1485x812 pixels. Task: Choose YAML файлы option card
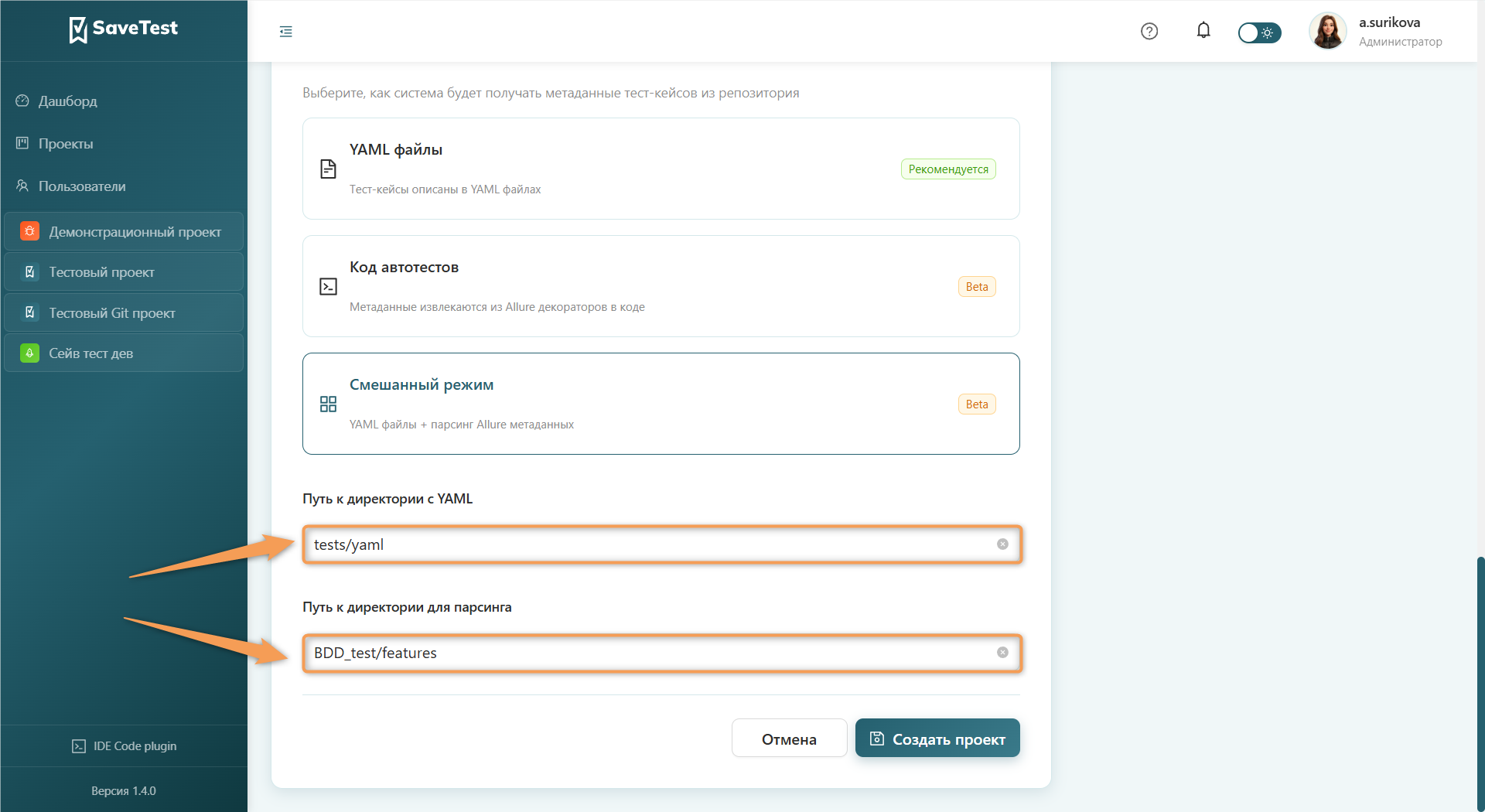tap(661, 169)
